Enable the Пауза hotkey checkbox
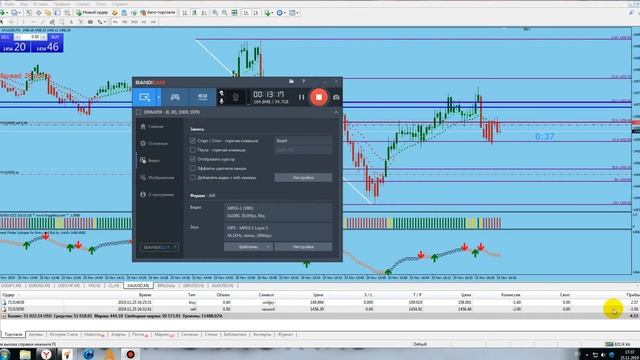 [x=193, y=150]
